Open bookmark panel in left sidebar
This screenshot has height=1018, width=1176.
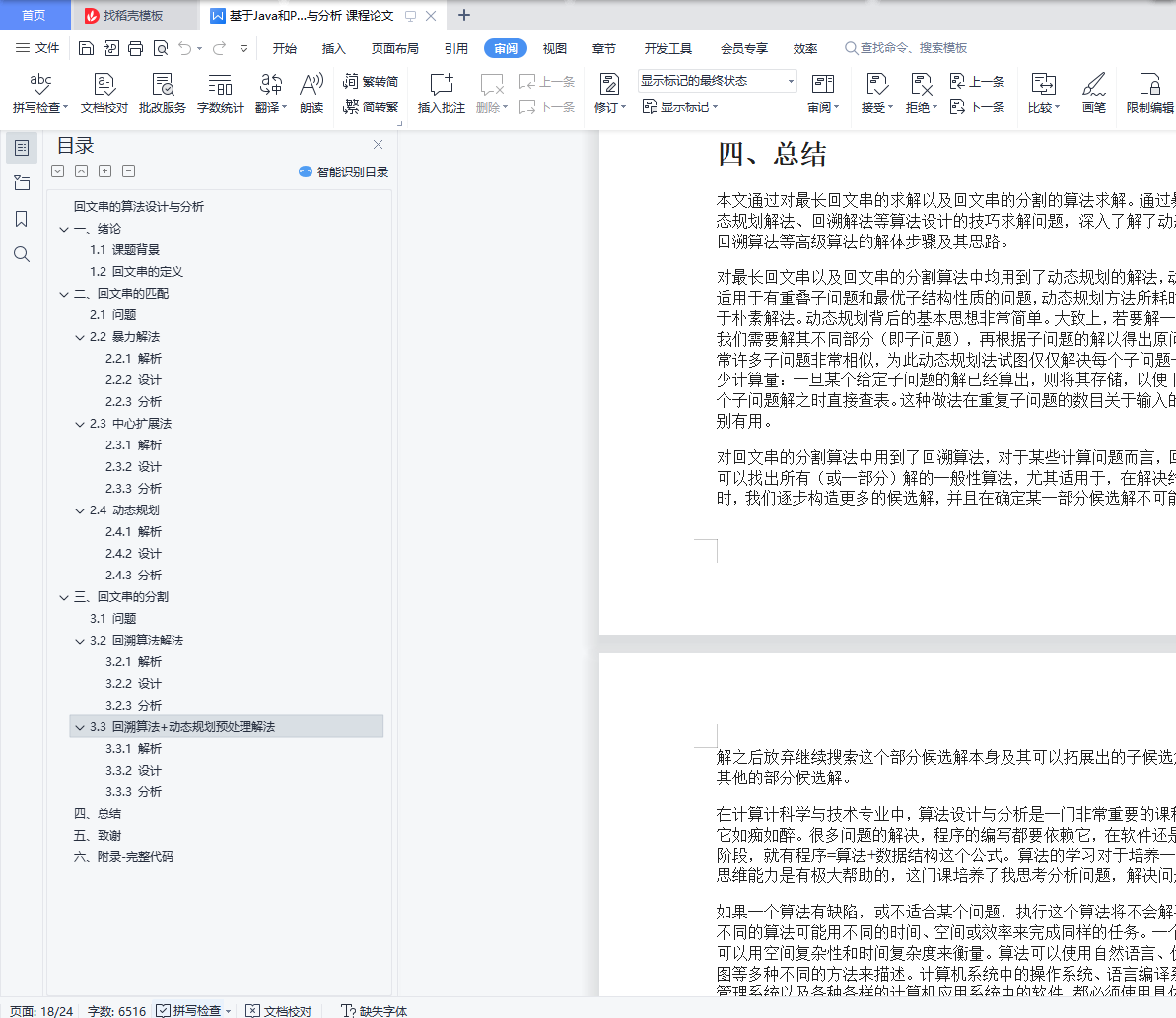[21, 218]
